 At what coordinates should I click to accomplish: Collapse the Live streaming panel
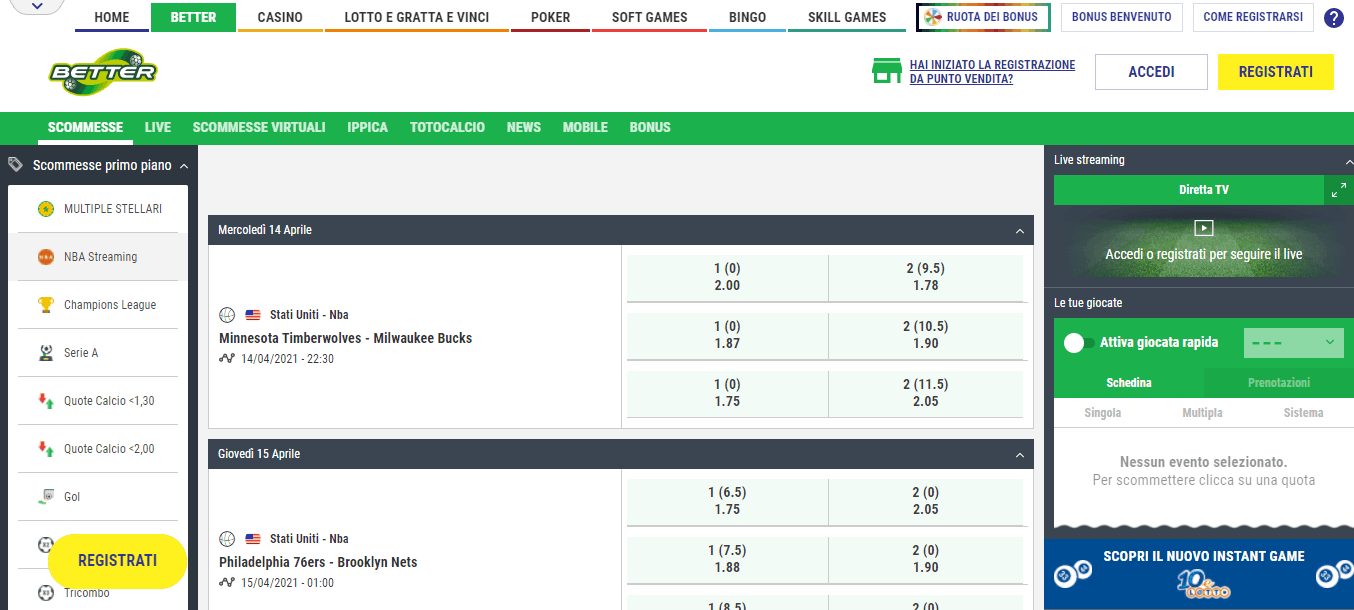tap(1347, 160)
